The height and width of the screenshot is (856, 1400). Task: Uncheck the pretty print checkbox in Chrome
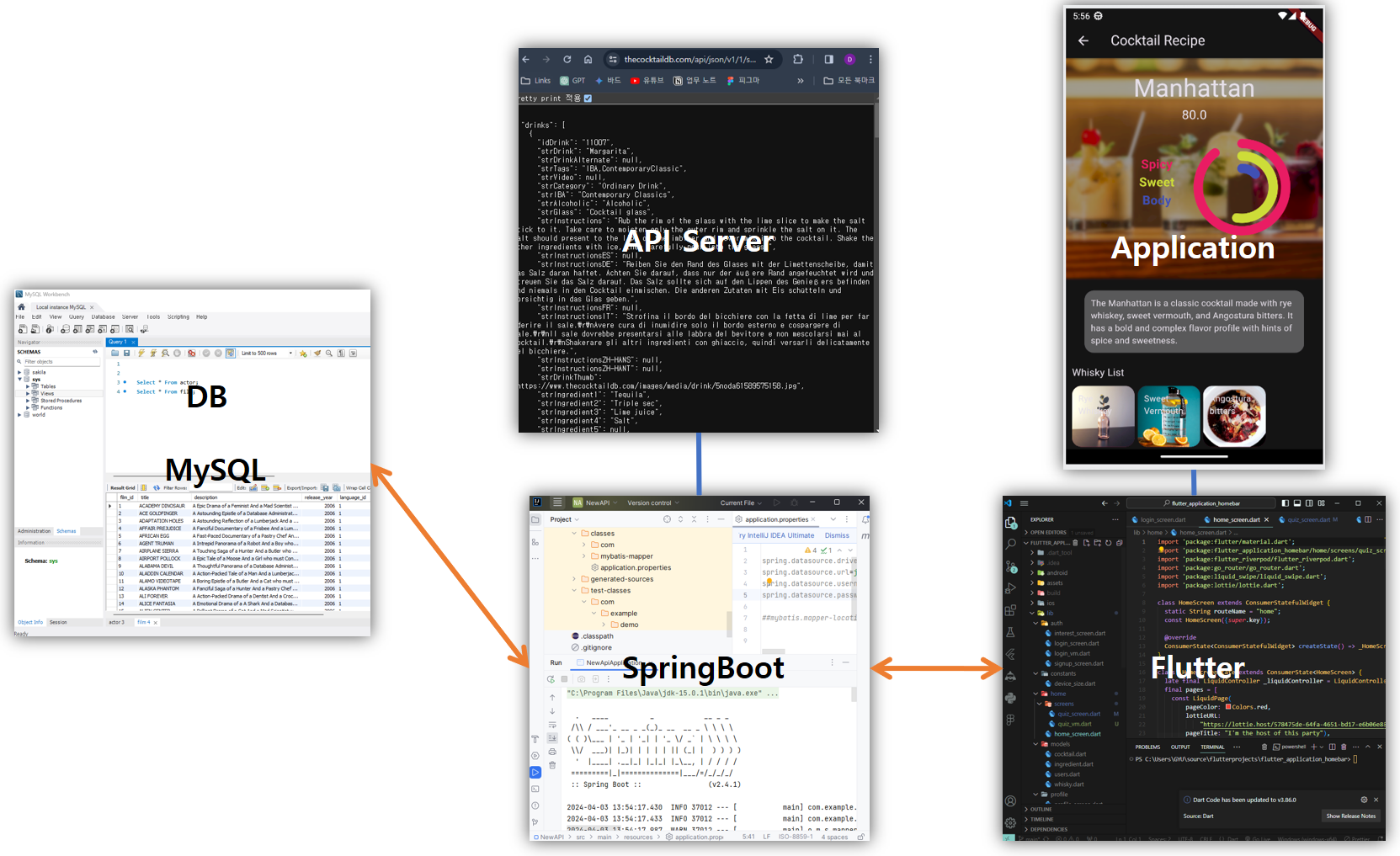coord(588,98)
